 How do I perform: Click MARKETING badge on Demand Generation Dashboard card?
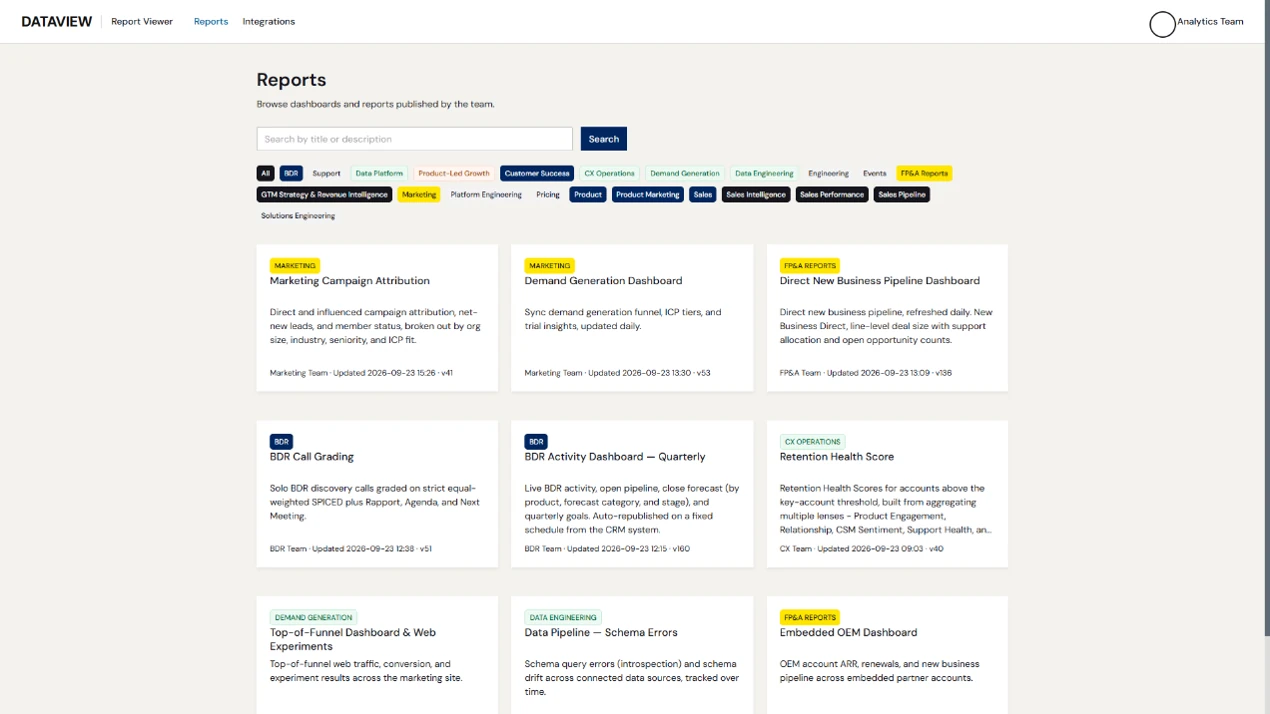pyautogui.click(x=550, y=266)
